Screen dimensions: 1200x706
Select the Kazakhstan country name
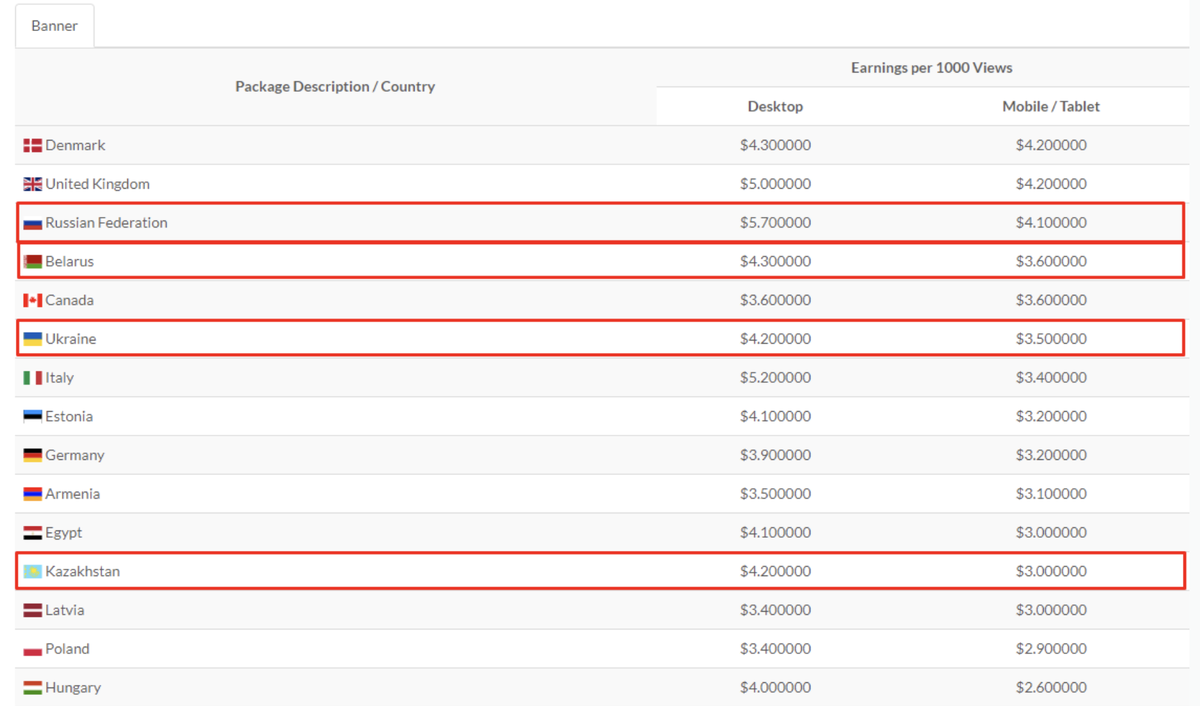[x=82, y=571]
